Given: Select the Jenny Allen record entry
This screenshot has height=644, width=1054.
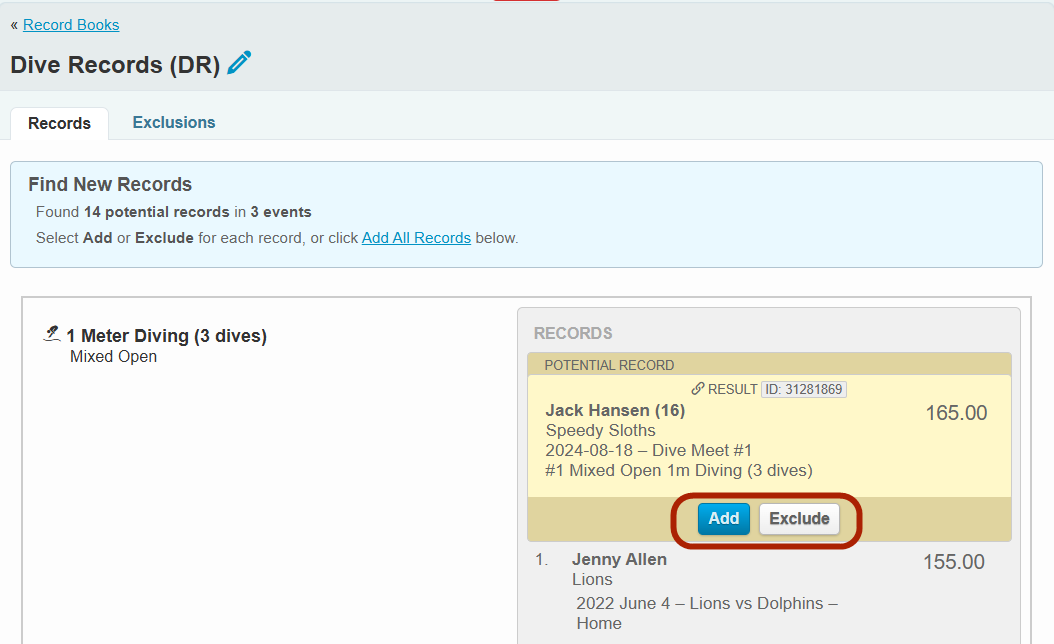Looking at the screenshot, I should click(x=619, y=559).
